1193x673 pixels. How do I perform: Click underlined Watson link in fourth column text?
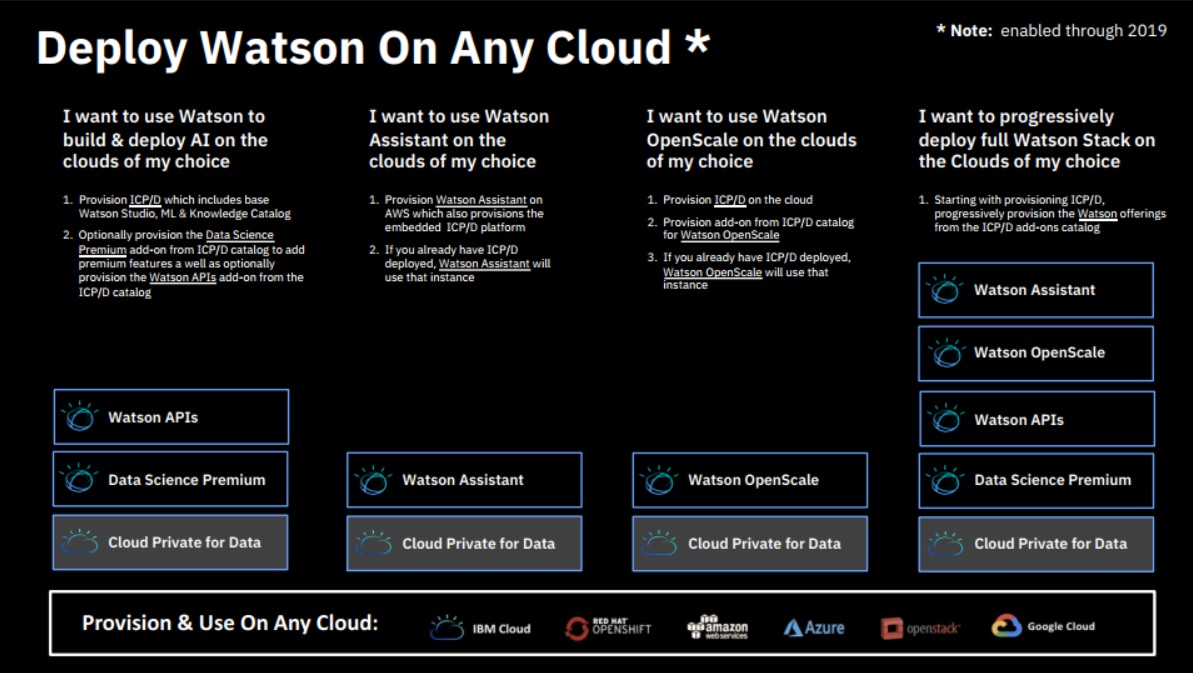pyautogui.click(x=1096, y=214)
